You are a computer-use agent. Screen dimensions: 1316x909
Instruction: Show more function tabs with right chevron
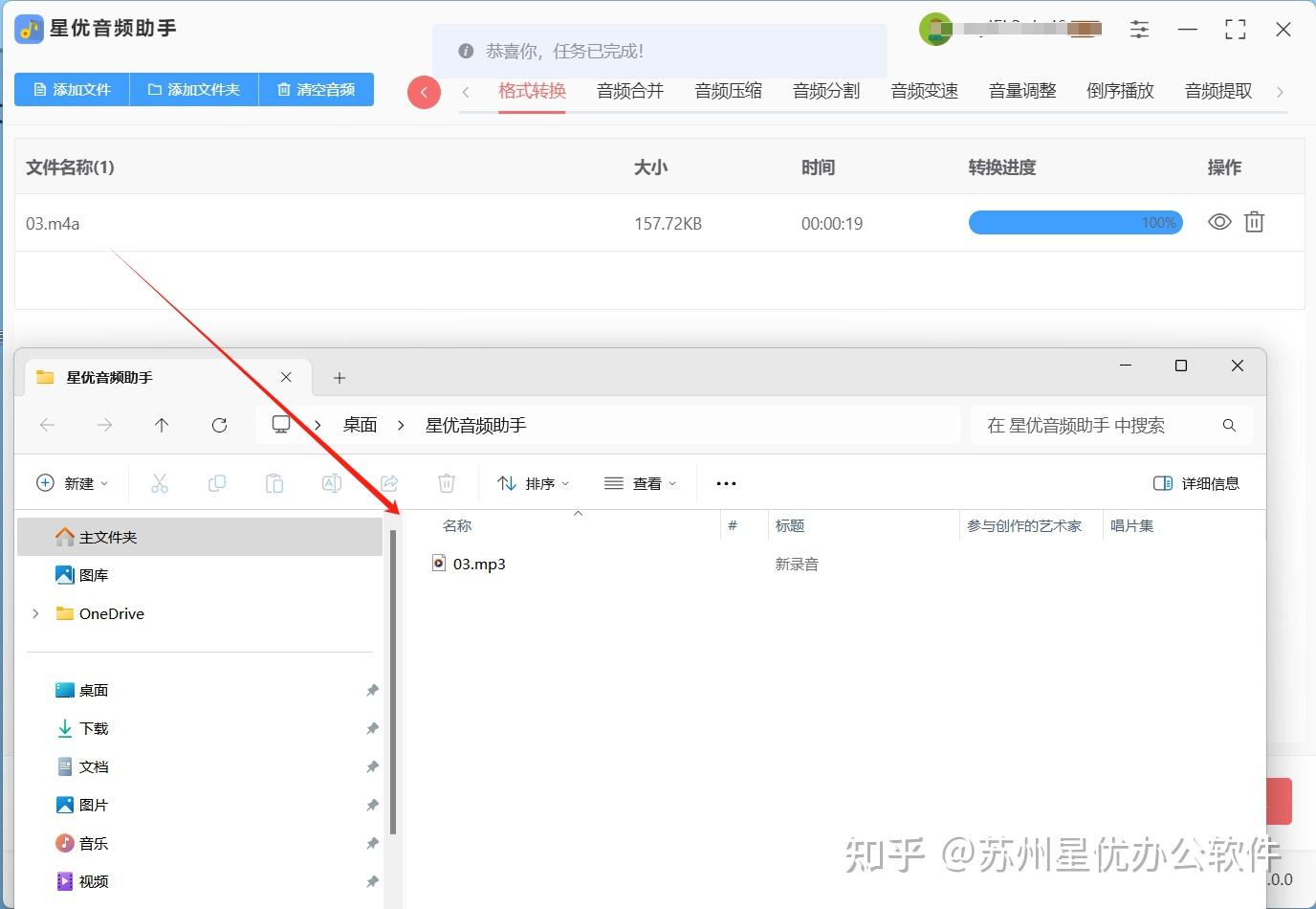(1280, 92)
